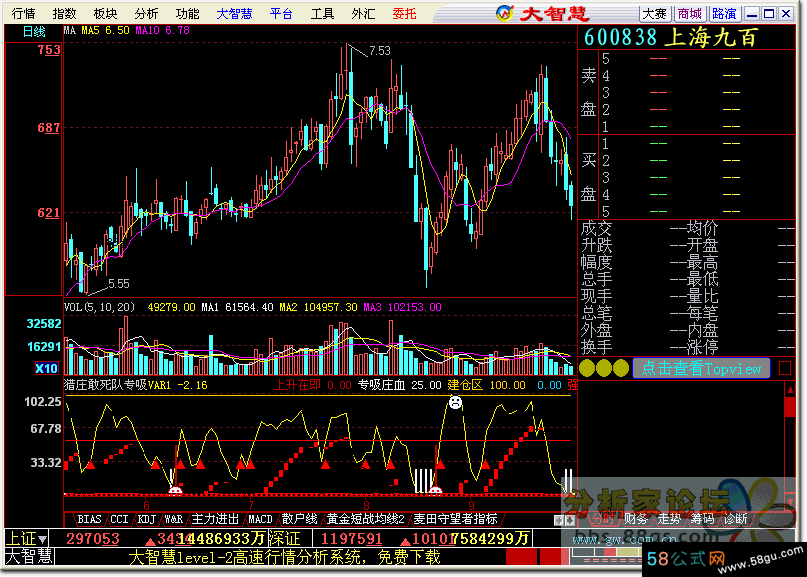The width and height of the screenshot is (807, 577).
Task: Click the 猎庄敢死队专吸 indicator name
Action: [x=106, y=385]
